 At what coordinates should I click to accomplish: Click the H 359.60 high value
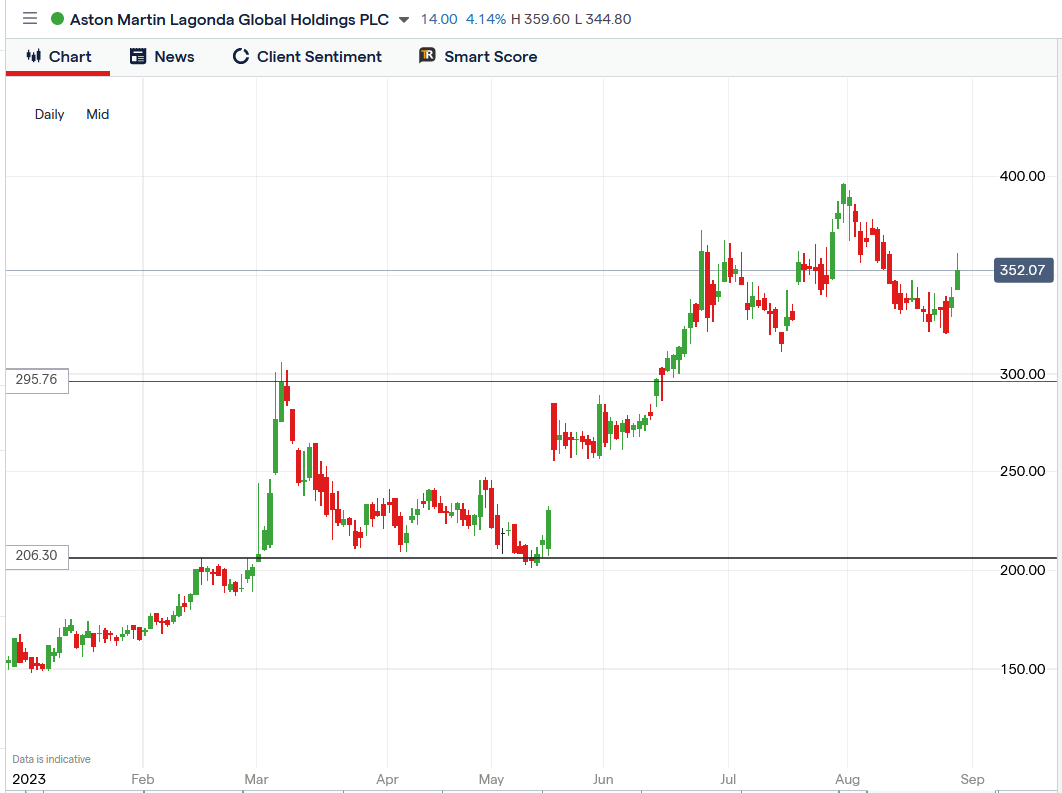point(540,19)
